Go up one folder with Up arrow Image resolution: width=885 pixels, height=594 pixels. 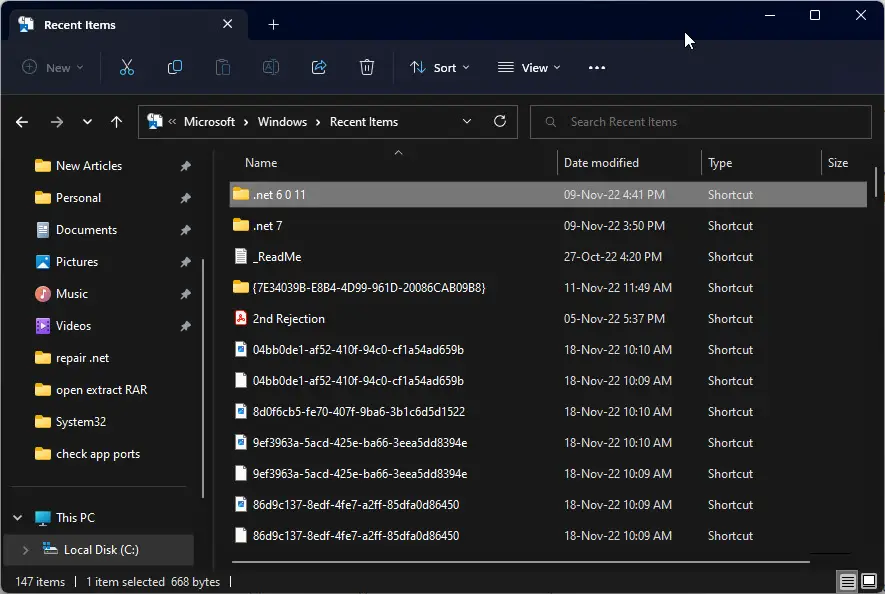pyautogui.click(x=117, y=122)
